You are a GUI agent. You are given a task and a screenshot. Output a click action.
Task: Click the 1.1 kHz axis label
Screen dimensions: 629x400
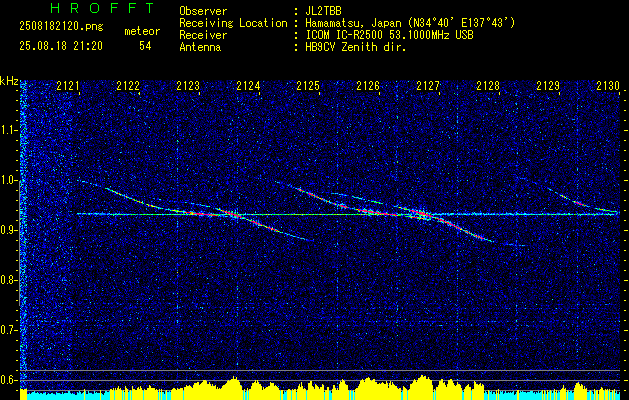pos(9,130)
